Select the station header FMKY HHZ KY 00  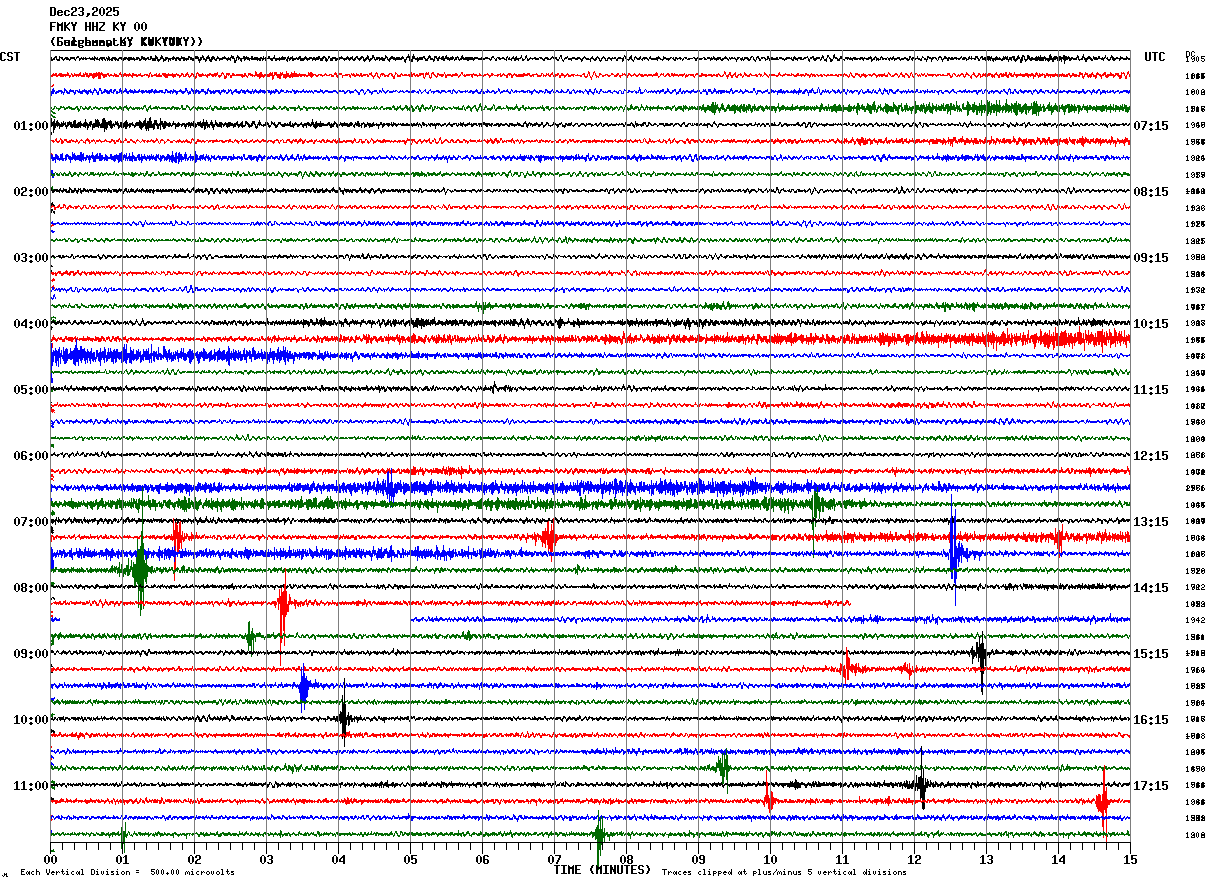click(98, 26)
